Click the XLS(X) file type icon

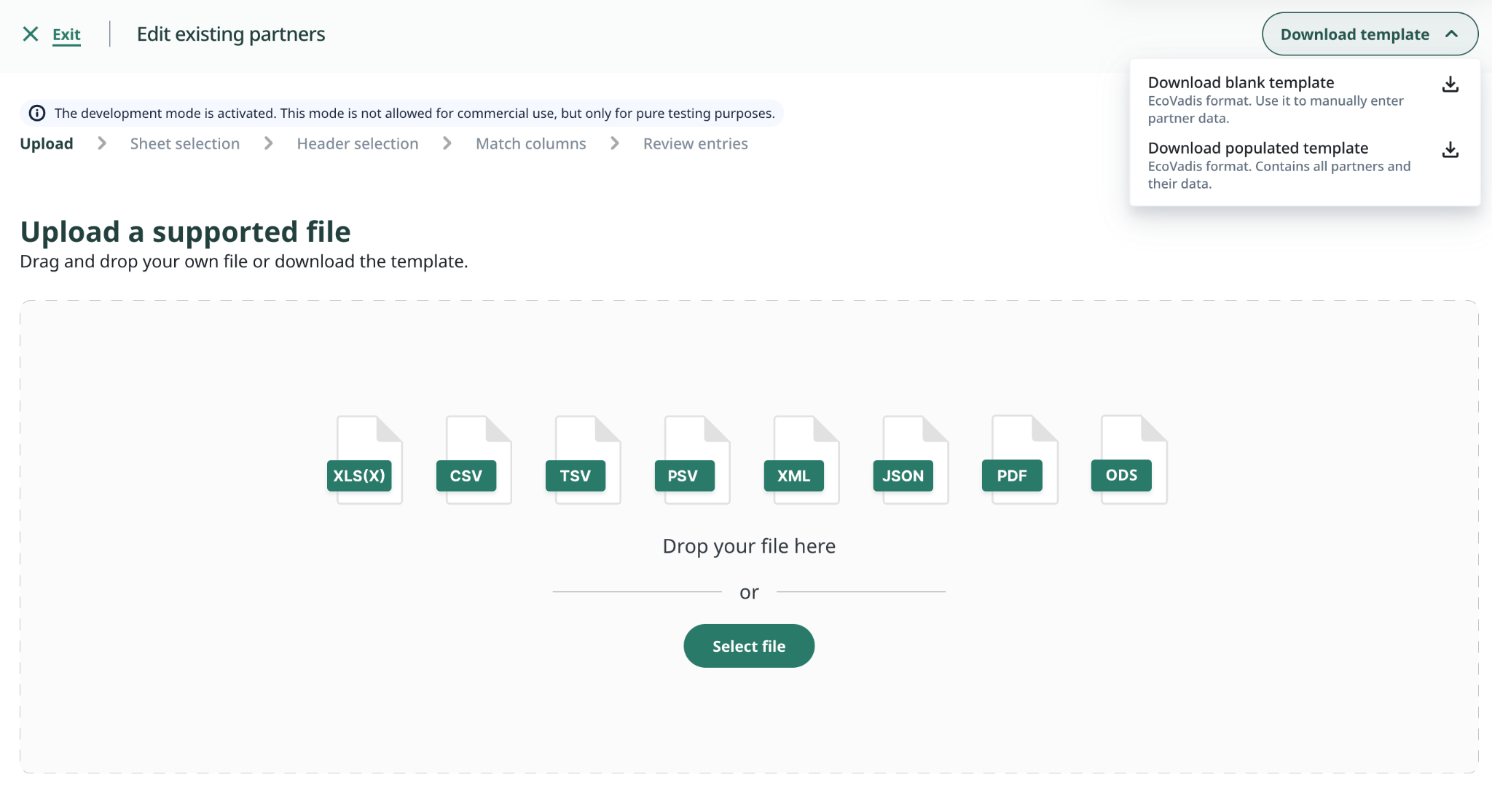pos(365,460)
